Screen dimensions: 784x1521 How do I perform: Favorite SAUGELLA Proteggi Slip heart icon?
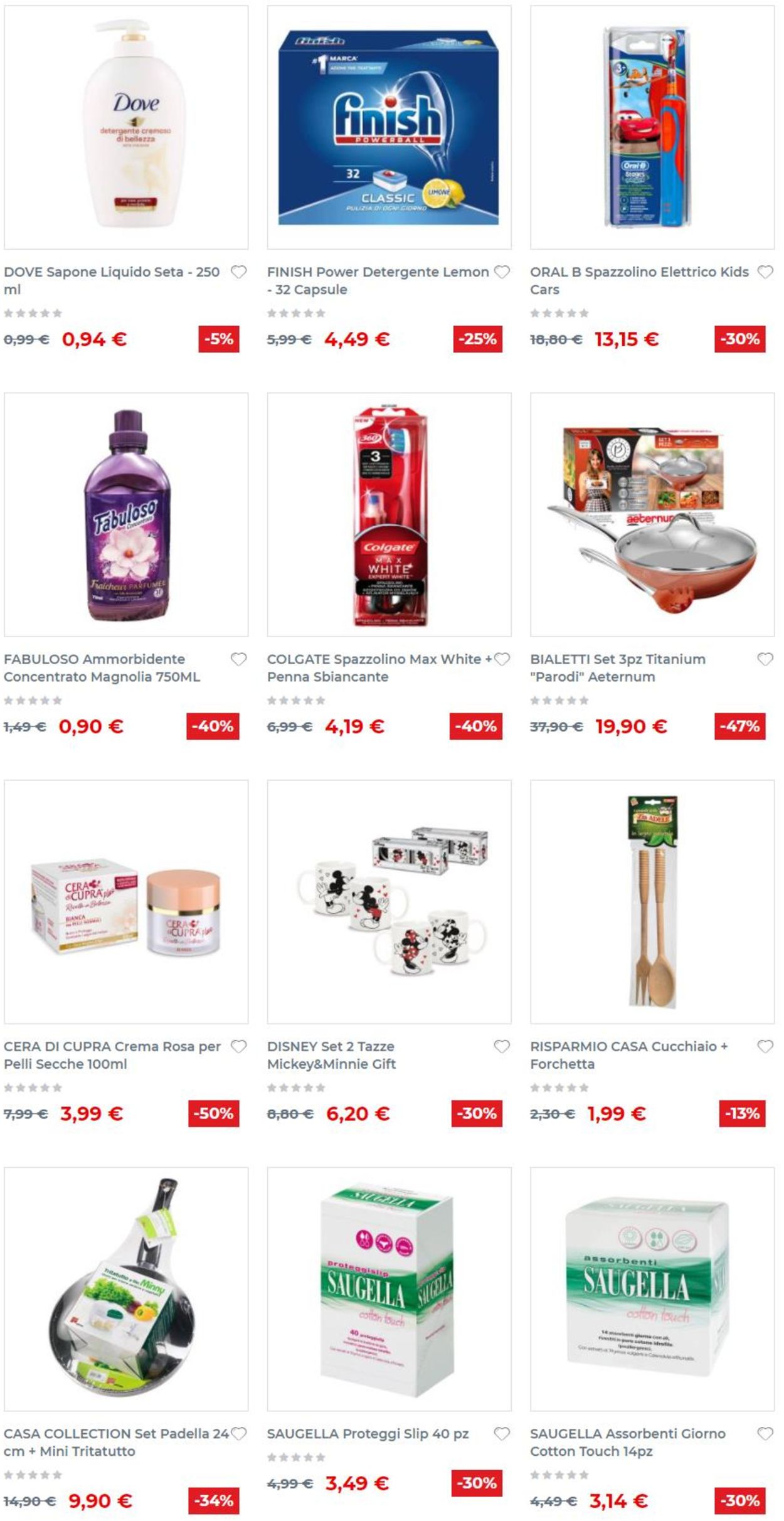502,1433
